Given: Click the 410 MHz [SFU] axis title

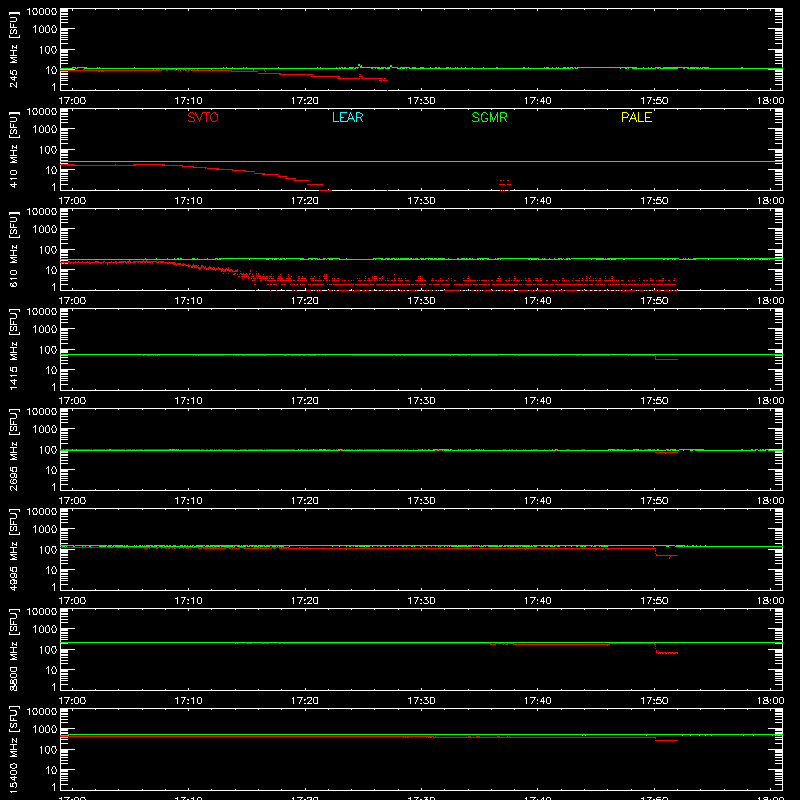Looking at the screenshot, I should pos(14,149).
